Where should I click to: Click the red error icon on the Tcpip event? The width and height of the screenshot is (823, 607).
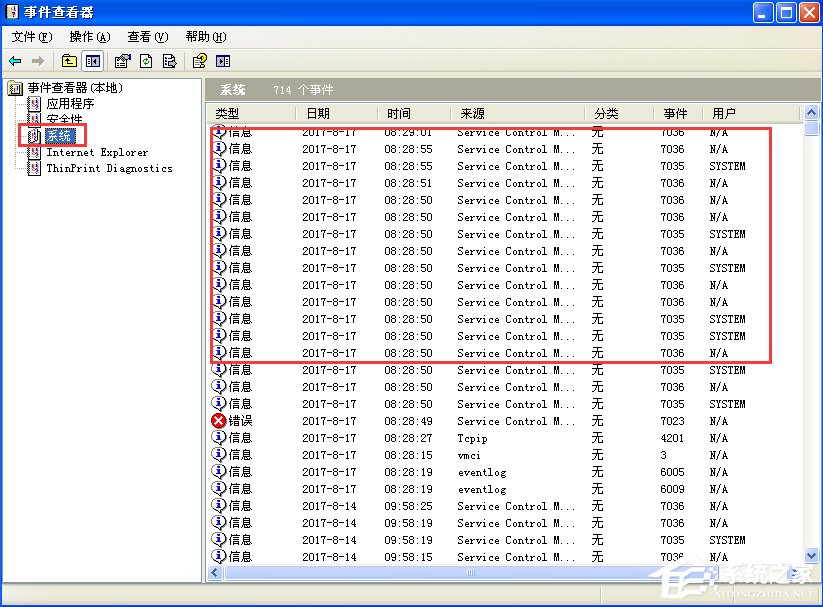point(218,421)
